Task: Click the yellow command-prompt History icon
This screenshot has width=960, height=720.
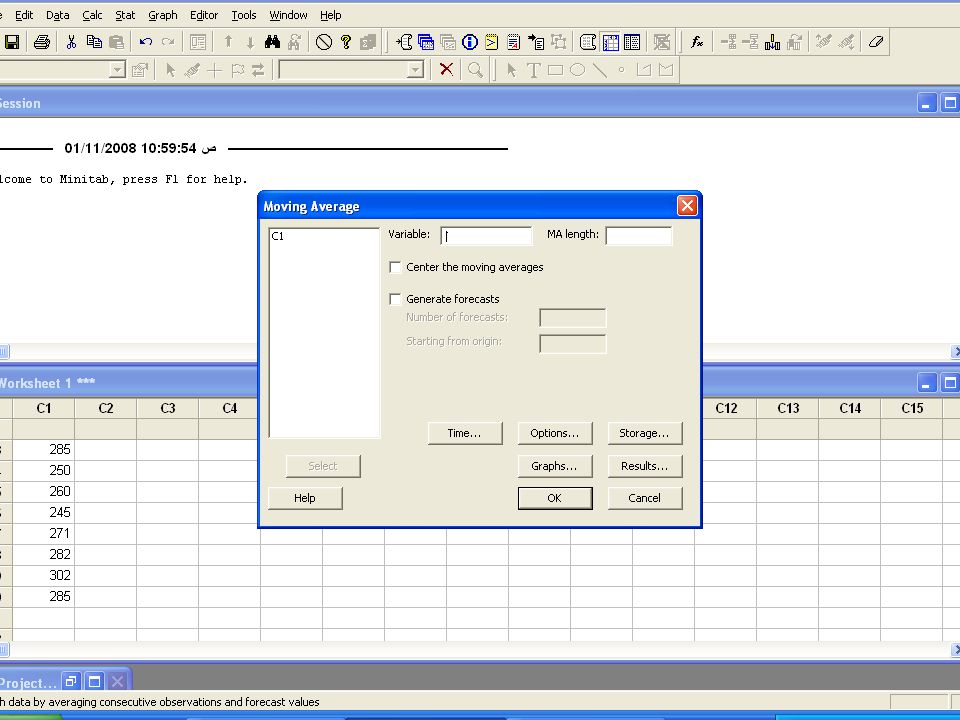Action: click(x=492, y=42)
